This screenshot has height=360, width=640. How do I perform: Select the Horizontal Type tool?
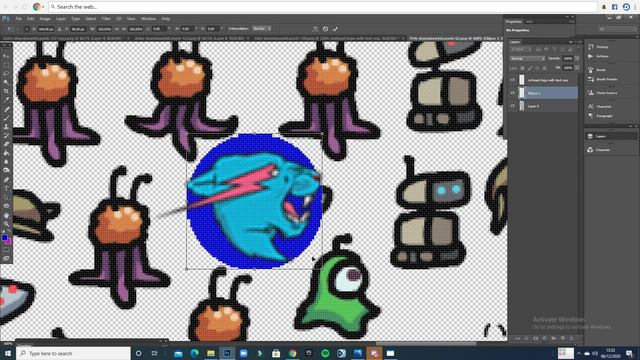tap(6, 189)
